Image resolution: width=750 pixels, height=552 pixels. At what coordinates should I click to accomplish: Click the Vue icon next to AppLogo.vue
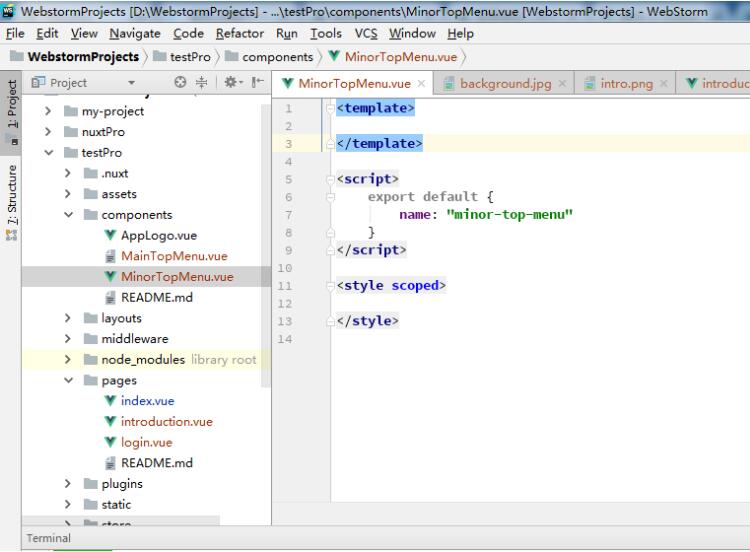[x=110, y=236]
